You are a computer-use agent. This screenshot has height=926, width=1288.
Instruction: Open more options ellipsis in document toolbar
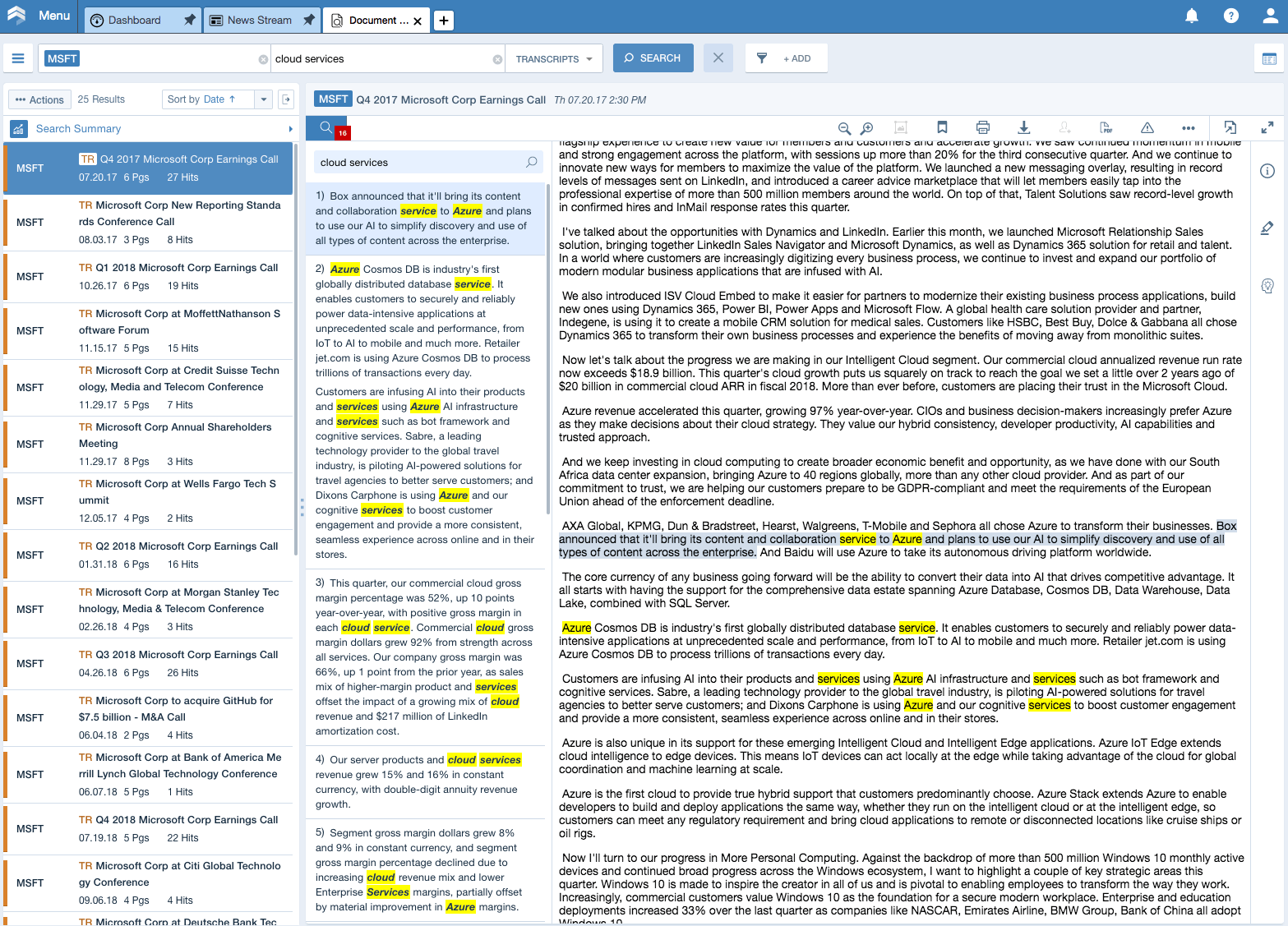click(1189, 128)
